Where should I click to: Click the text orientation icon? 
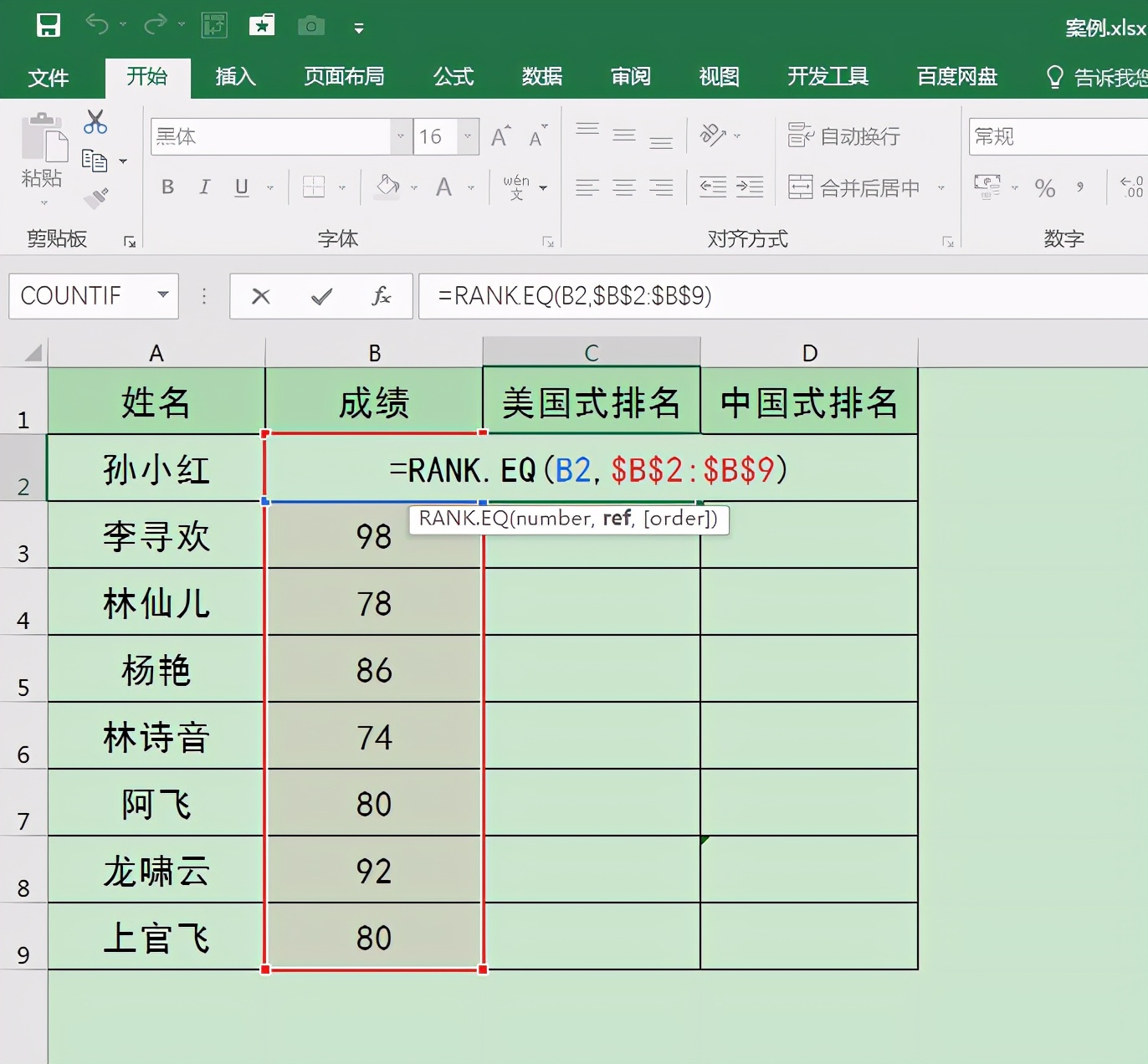[x=712, y=135]
